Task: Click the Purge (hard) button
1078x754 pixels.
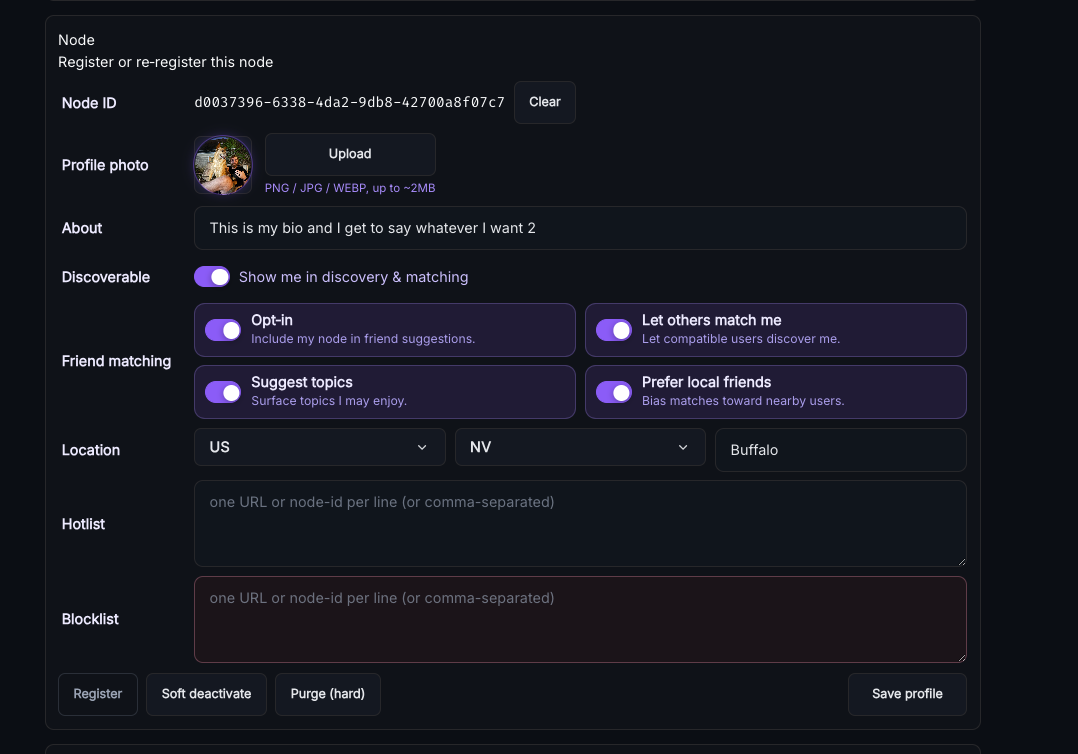Action: (328, 694)
